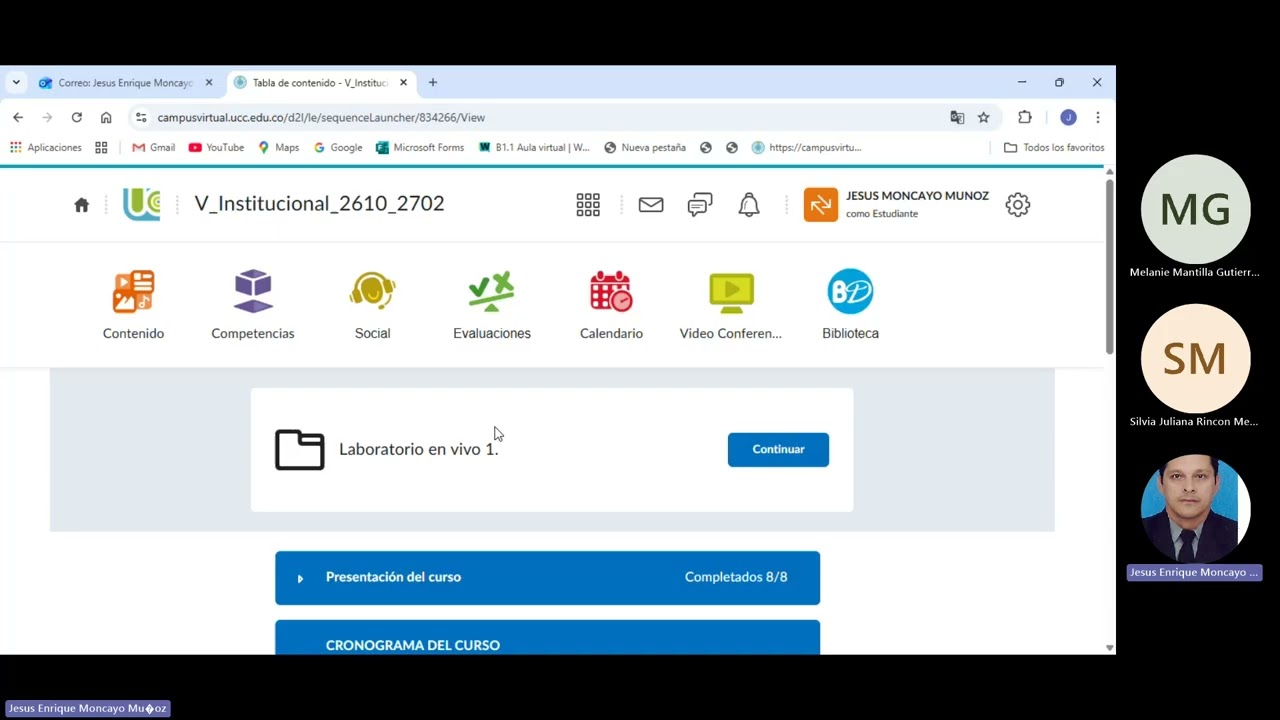Click the page vertical scrollbar thumb

[1110, 265]
